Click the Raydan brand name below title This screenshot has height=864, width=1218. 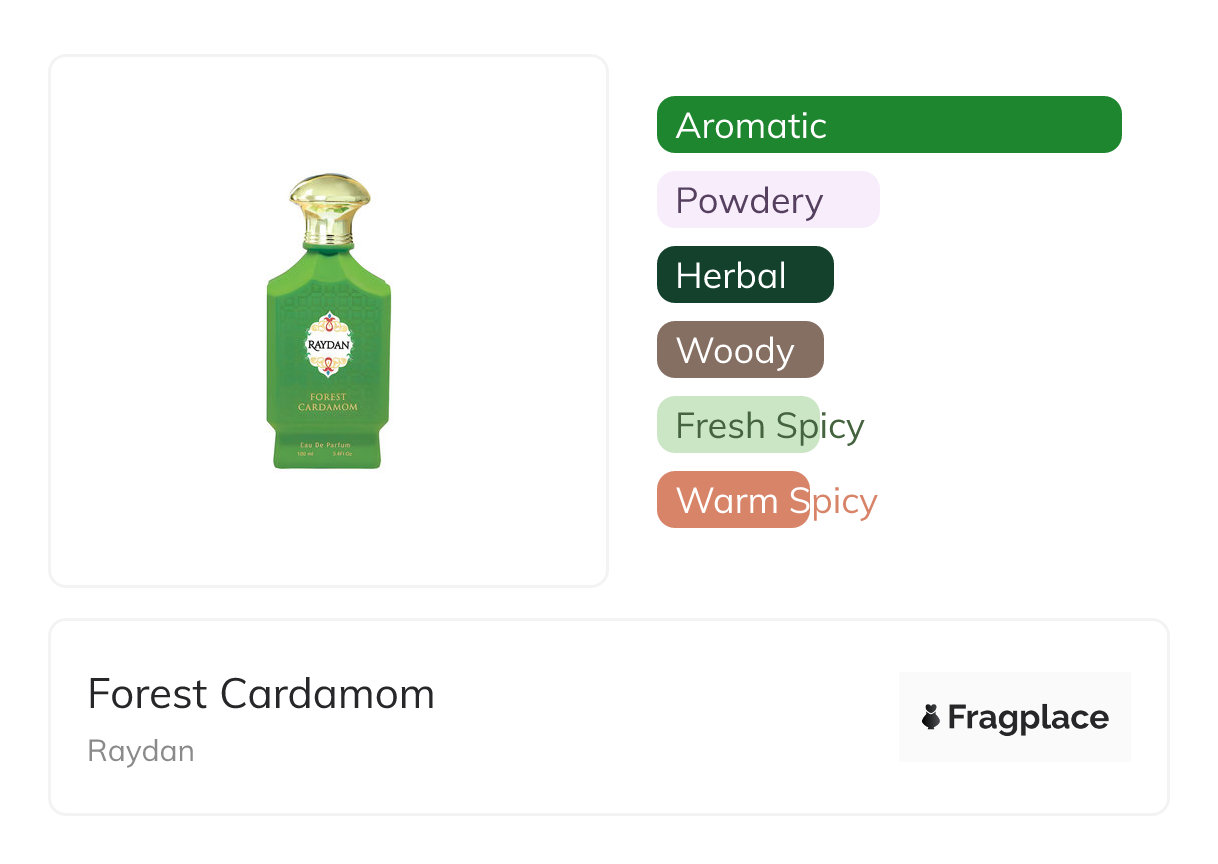[141, 751]
